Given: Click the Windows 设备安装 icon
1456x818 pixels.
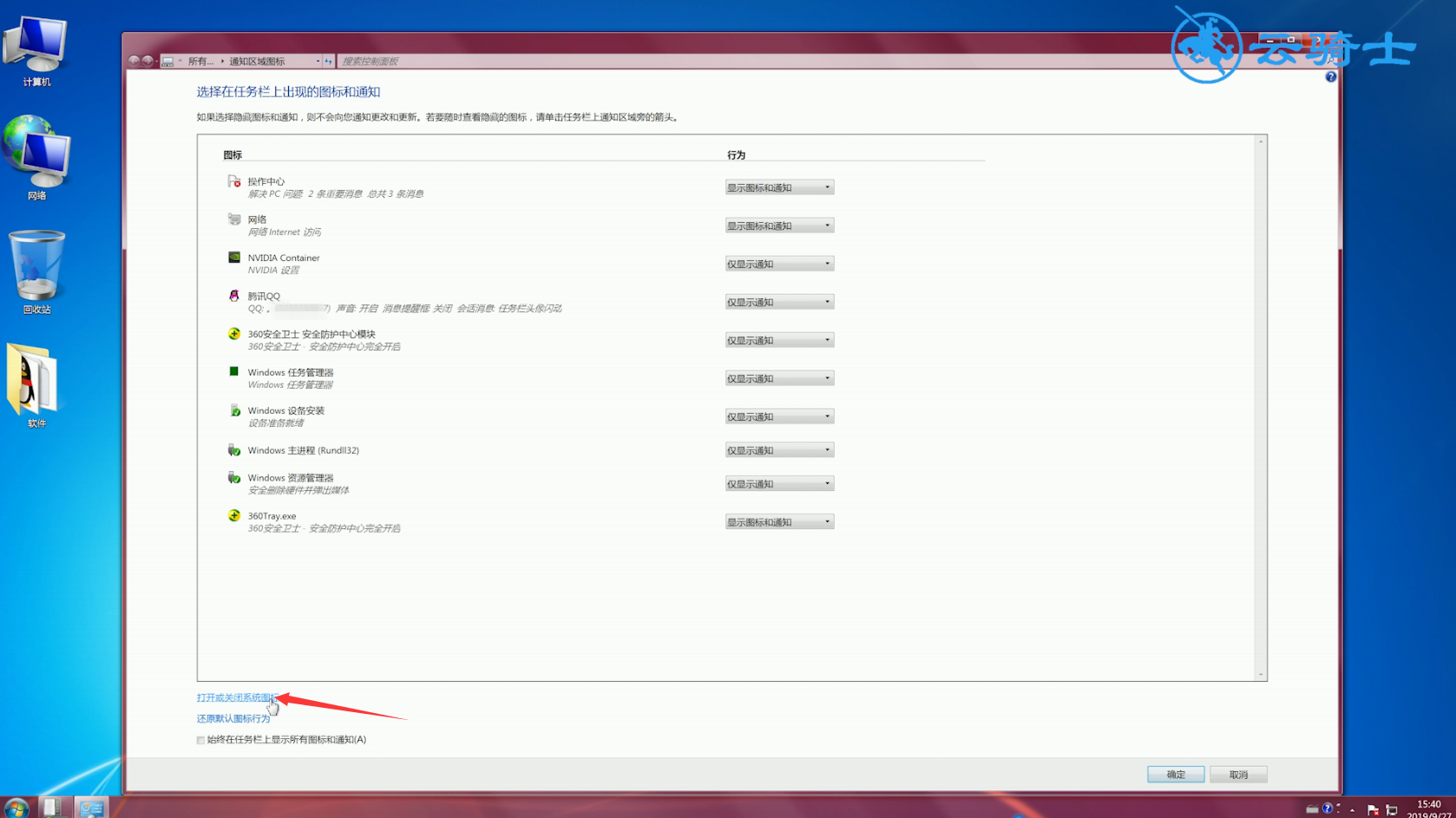Looking at the screenshot, I should pyautogui.click(x=234, y=410).
